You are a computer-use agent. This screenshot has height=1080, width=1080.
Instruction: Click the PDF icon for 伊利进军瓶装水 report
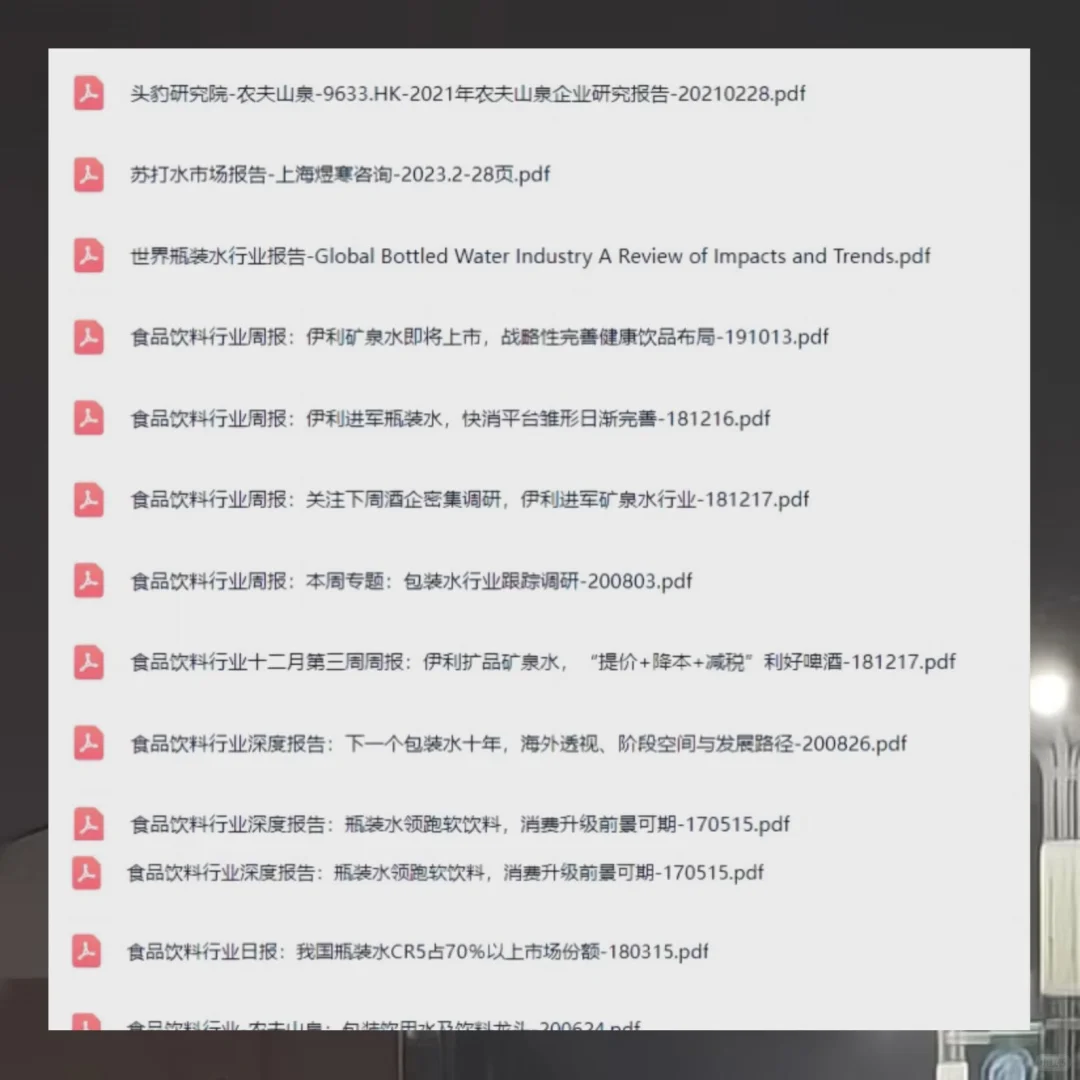click(88, 418)
